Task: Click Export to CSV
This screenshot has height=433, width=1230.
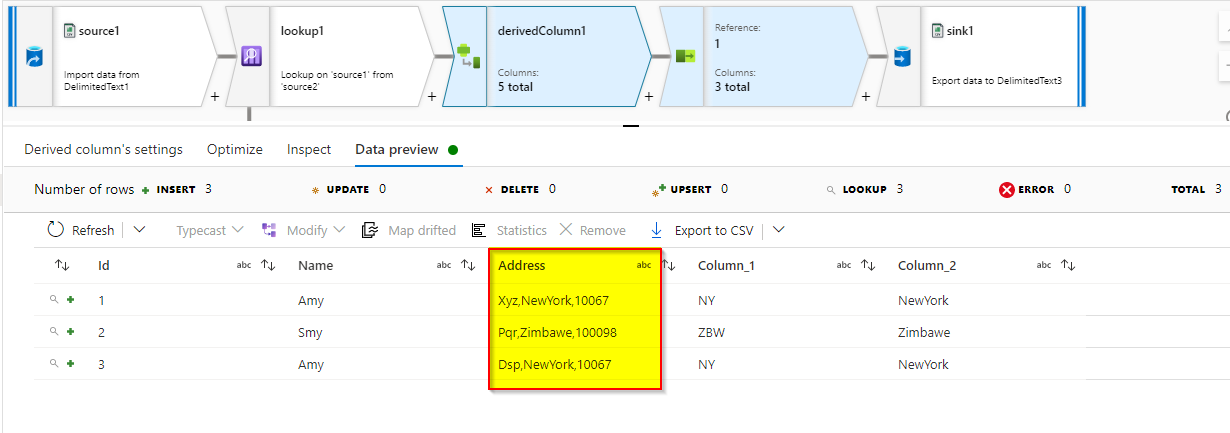Action: click(x=701, y=230)
